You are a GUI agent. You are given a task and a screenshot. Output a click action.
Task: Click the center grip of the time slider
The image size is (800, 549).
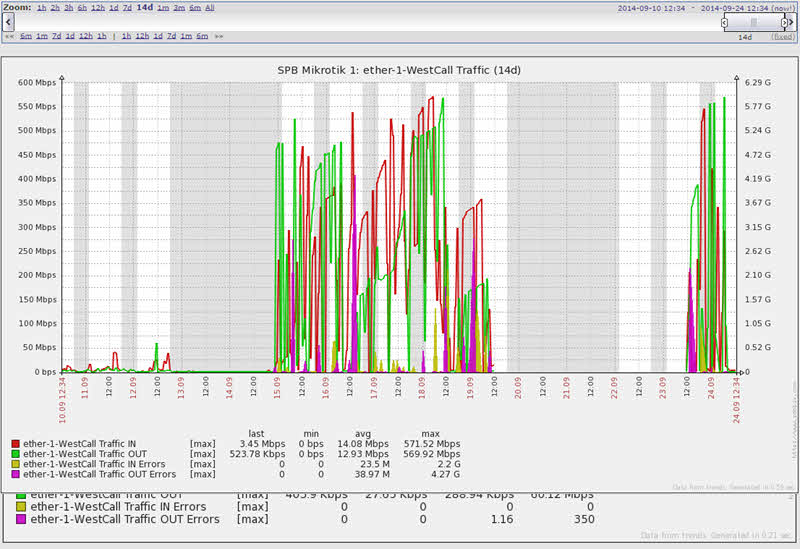click(754, 21)
